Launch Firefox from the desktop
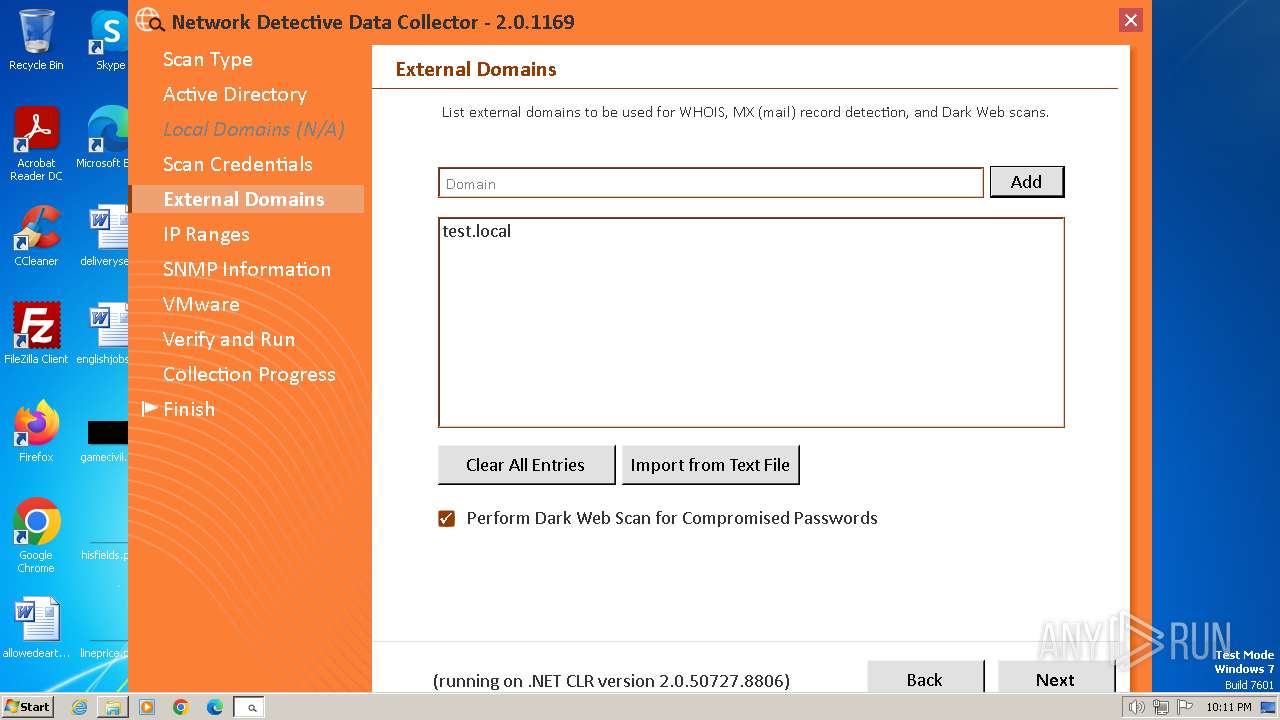 click(x=36, y=432)
